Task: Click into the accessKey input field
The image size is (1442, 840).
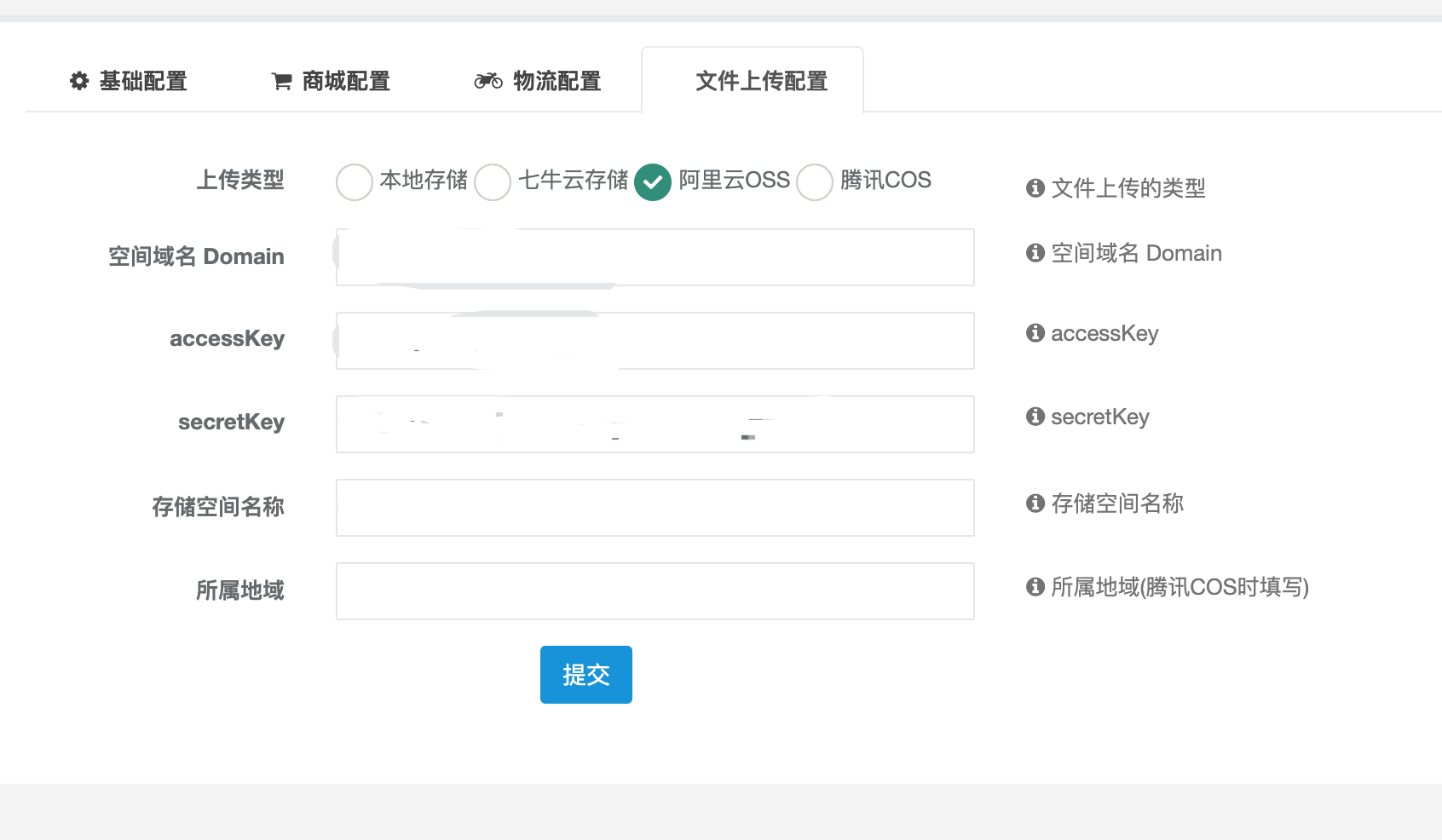Action: (655, 341)
